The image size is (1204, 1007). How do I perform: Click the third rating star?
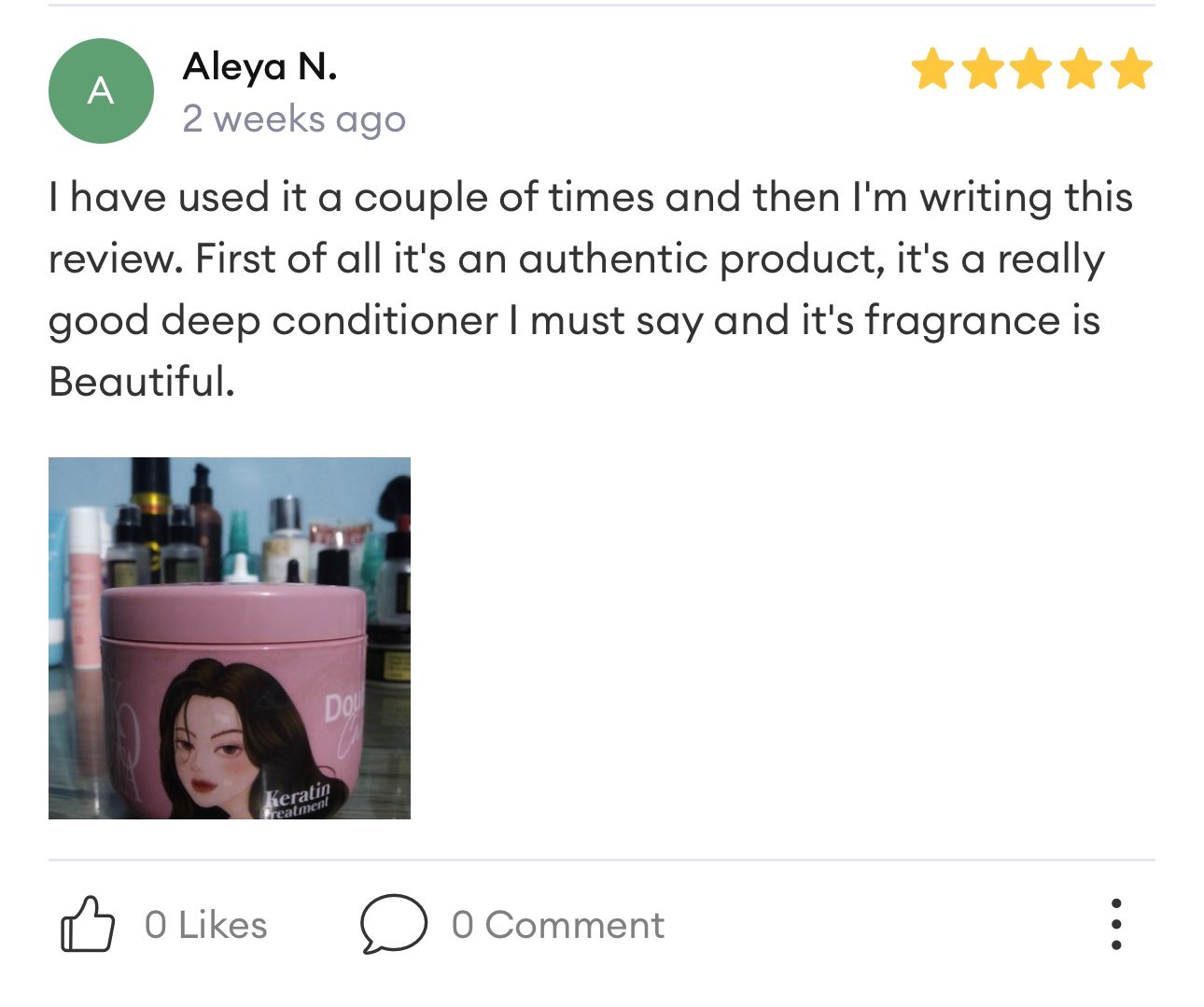pos(1032,70)
